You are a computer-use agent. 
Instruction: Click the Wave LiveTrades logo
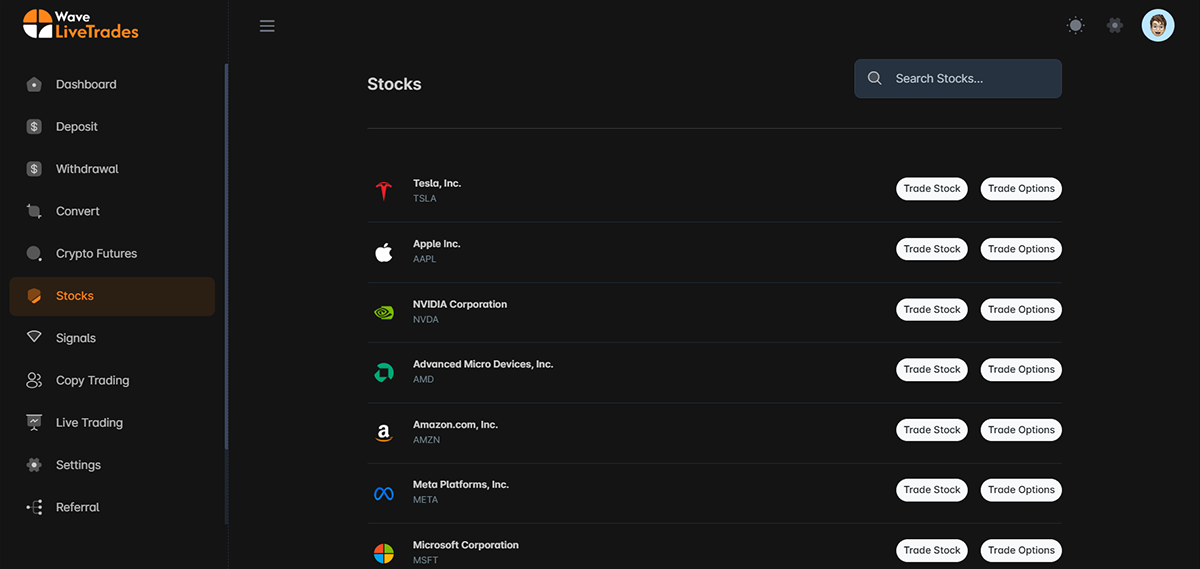click(81, 24)
